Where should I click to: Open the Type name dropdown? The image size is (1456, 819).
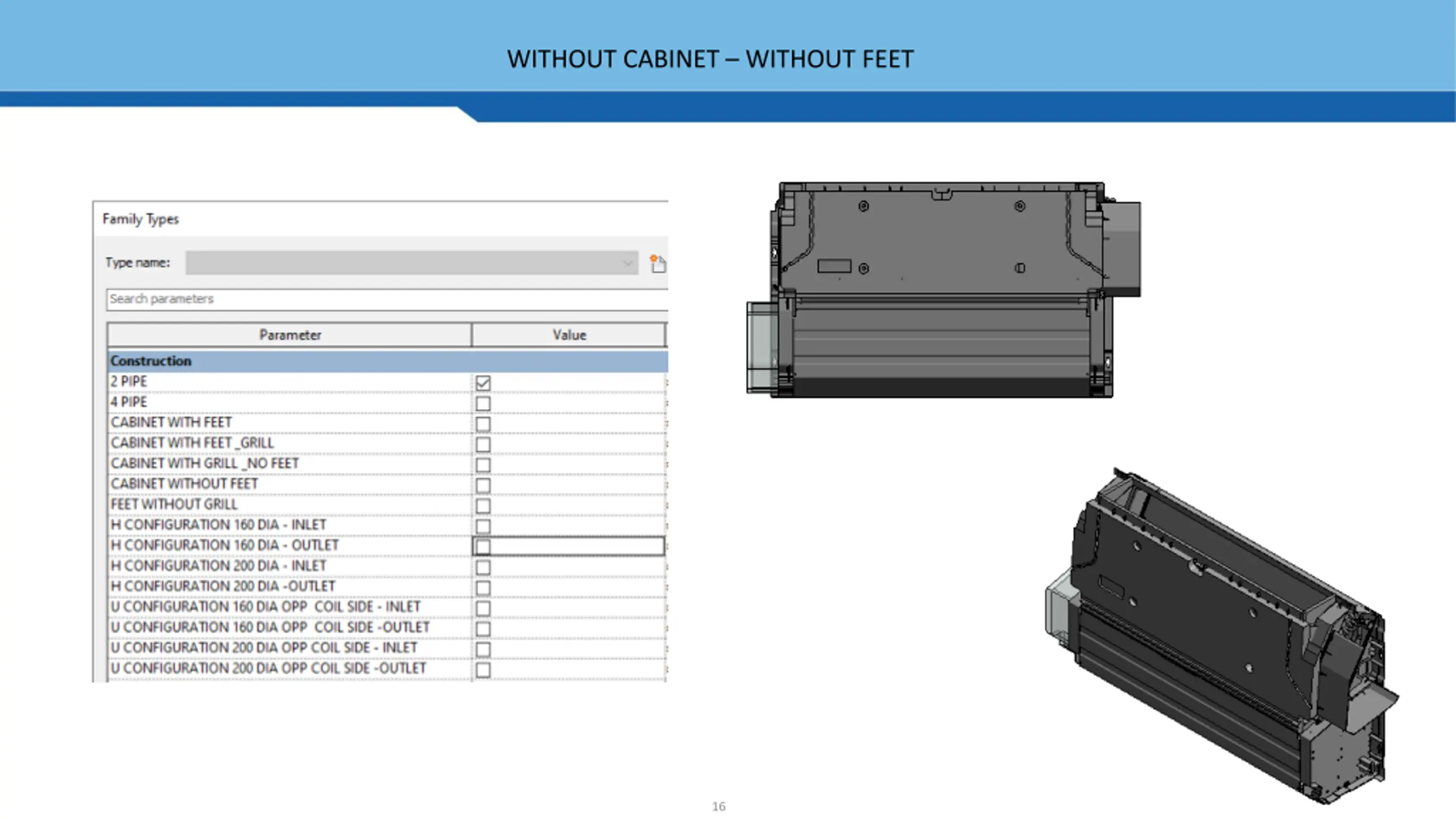tap(412, 263)
